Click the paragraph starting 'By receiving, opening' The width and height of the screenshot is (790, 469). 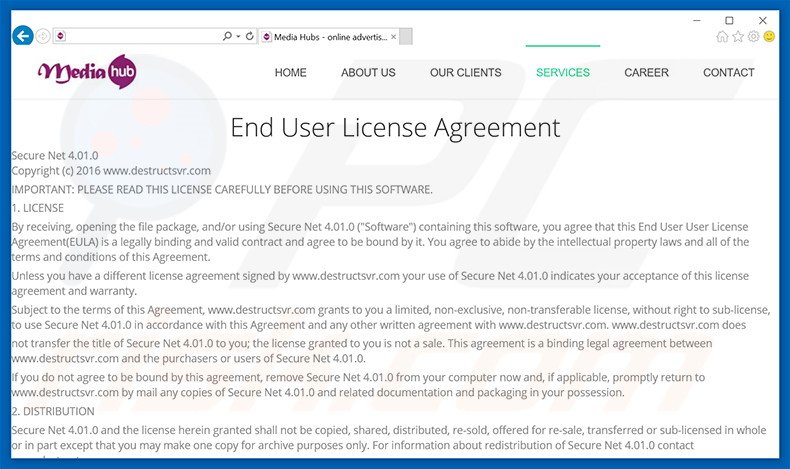pos(380,242)
